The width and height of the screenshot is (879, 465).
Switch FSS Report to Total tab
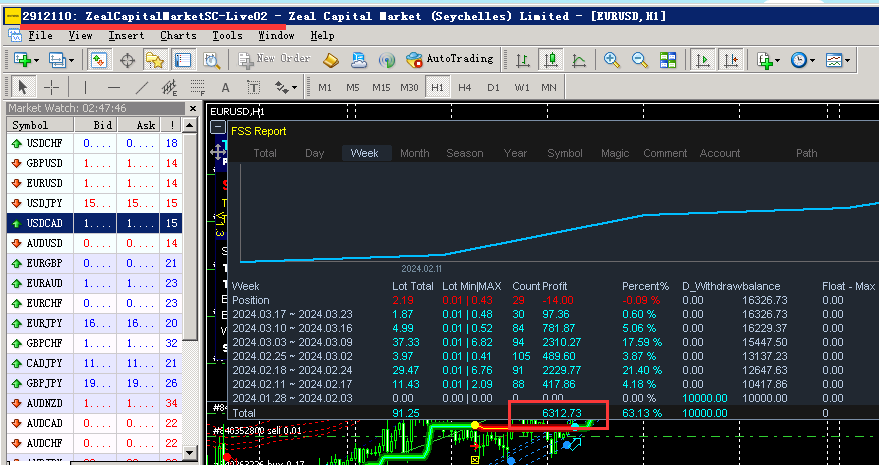pos(265,153)
